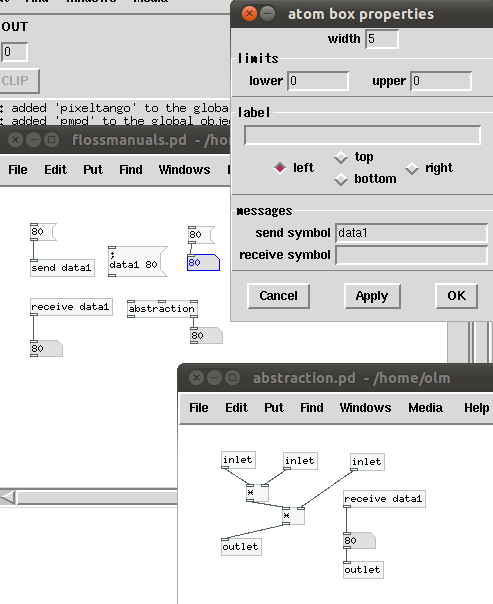Open Media menu in abstraction.pd window
Image resolution: width=493 pixels, height=604 pixels.
(x=425, y=408)
